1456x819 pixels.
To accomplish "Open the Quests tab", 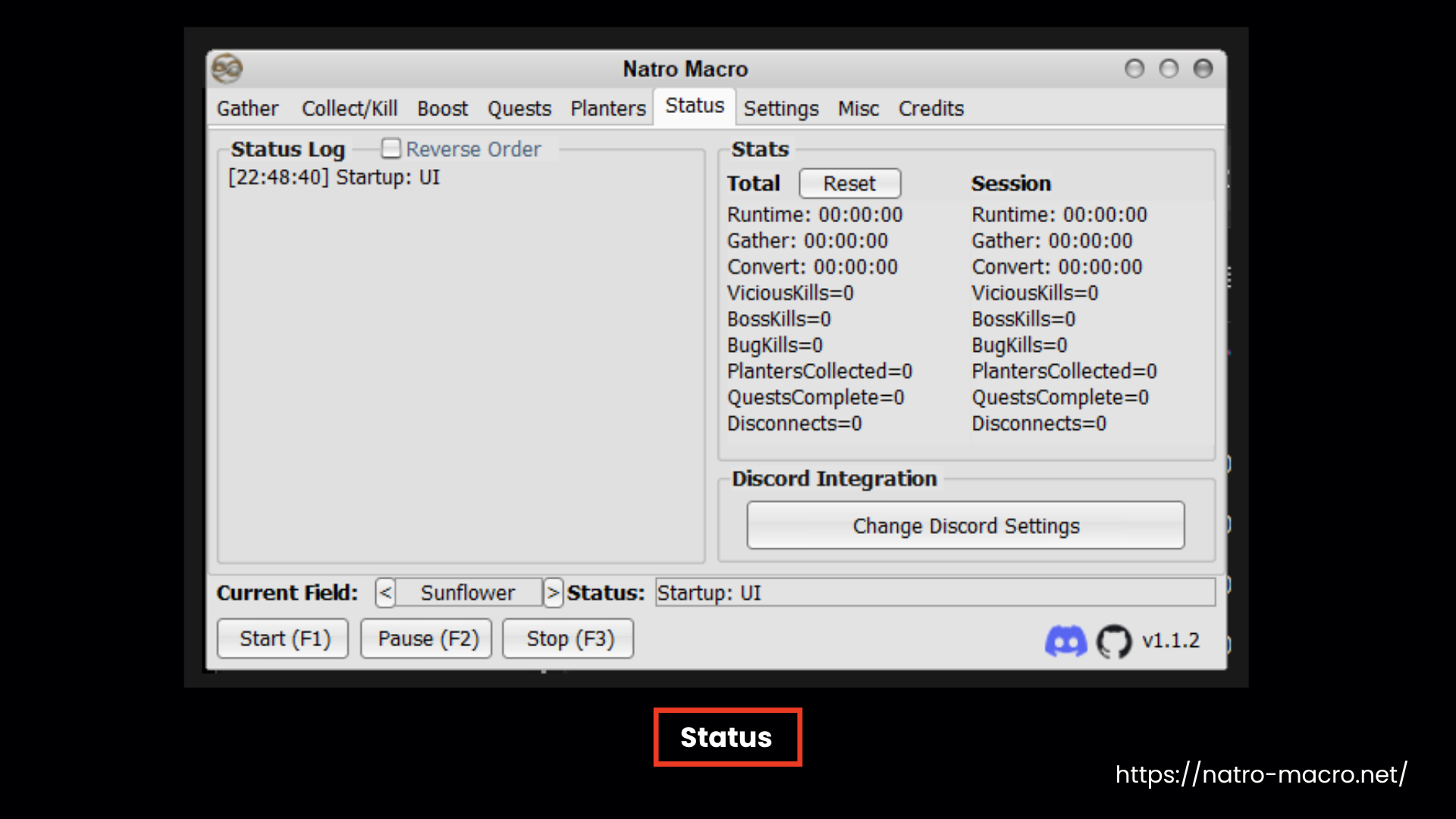I will [x=519, y=108].
